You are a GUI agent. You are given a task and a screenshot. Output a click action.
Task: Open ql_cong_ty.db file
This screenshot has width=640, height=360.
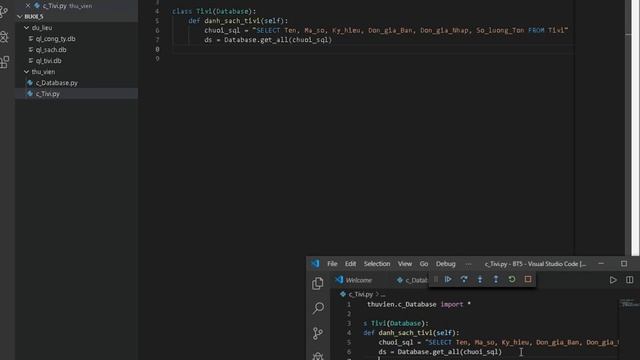tap(56, 39)
